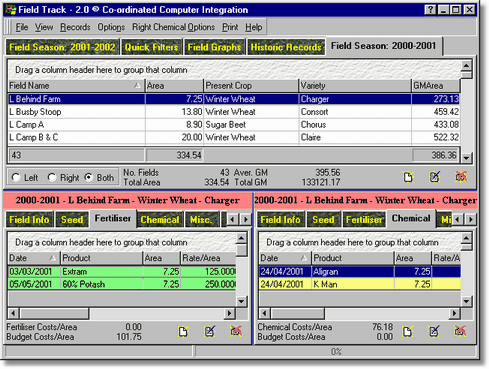Open right panel Fertiliser tab

click(x=364, y=219)
